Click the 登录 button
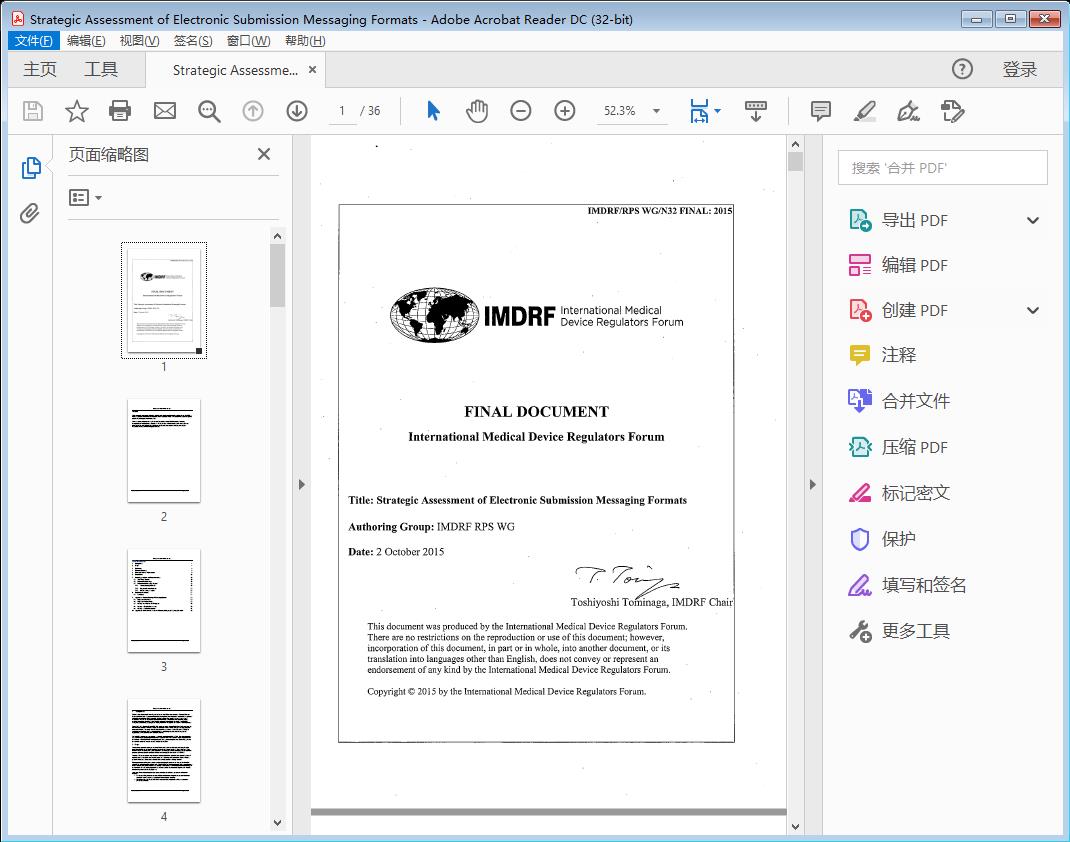 click(x=1020, y=69)
